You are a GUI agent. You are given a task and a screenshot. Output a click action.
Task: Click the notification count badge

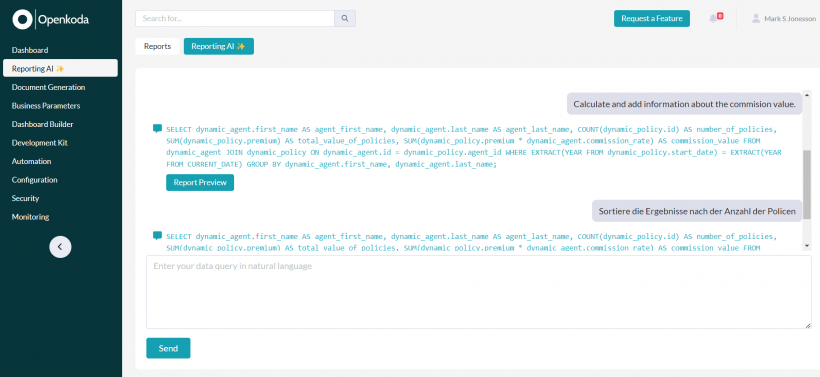pyautogui.click(x=720, y=16)
